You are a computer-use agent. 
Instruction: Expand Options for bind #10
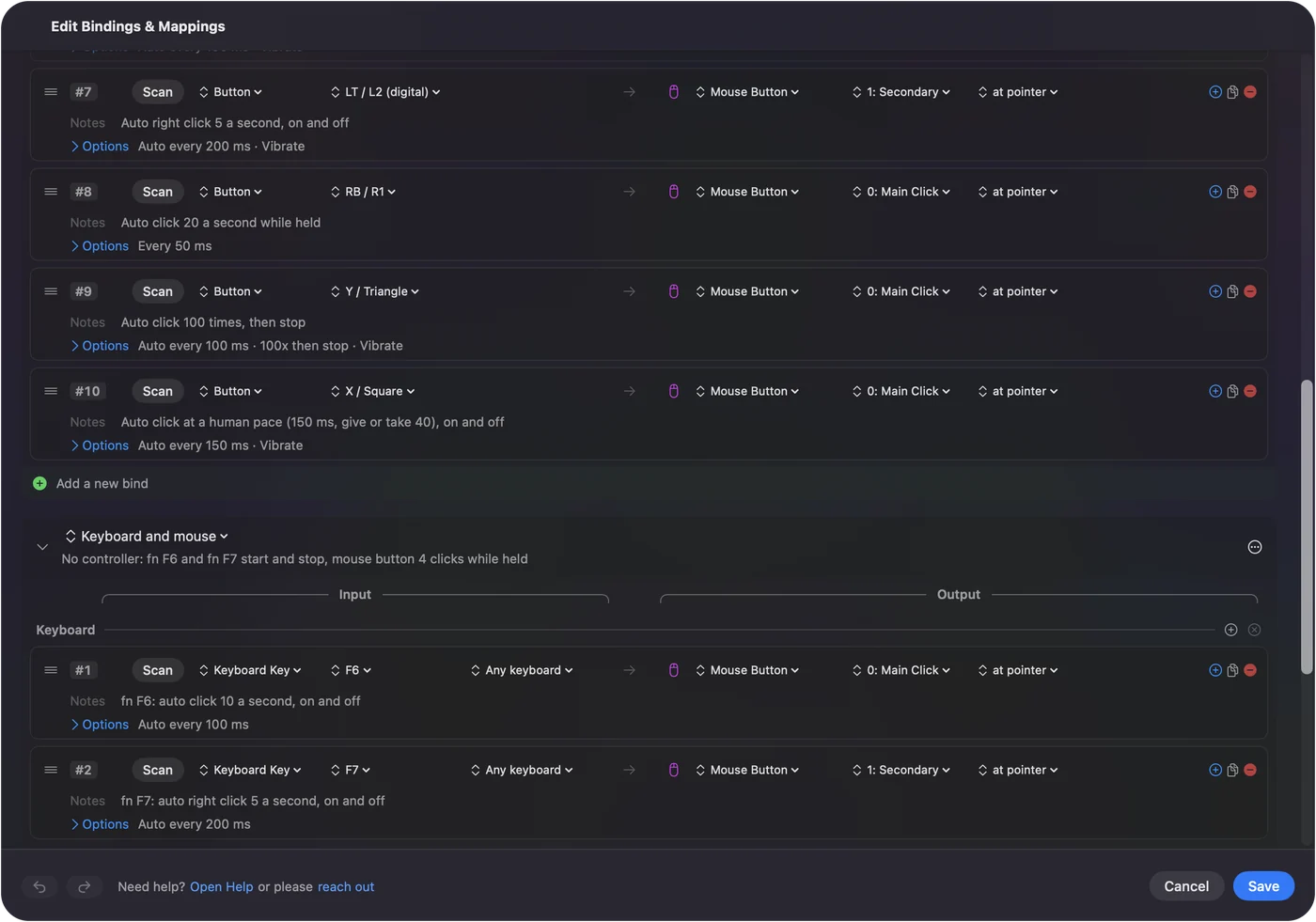tap(100, 445)
